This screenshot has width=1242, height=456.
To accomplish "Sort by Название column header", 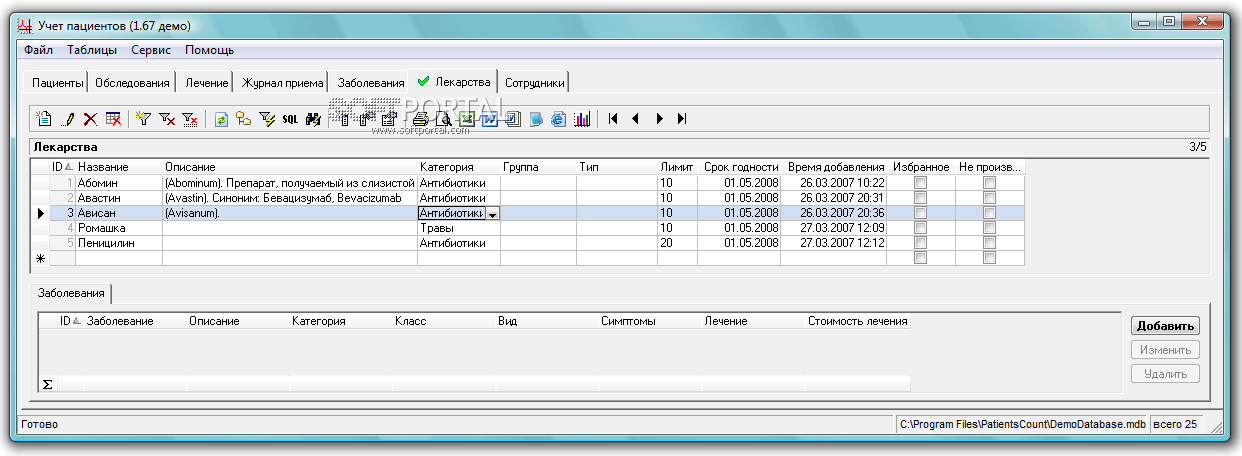I will [x=119, y=167].
